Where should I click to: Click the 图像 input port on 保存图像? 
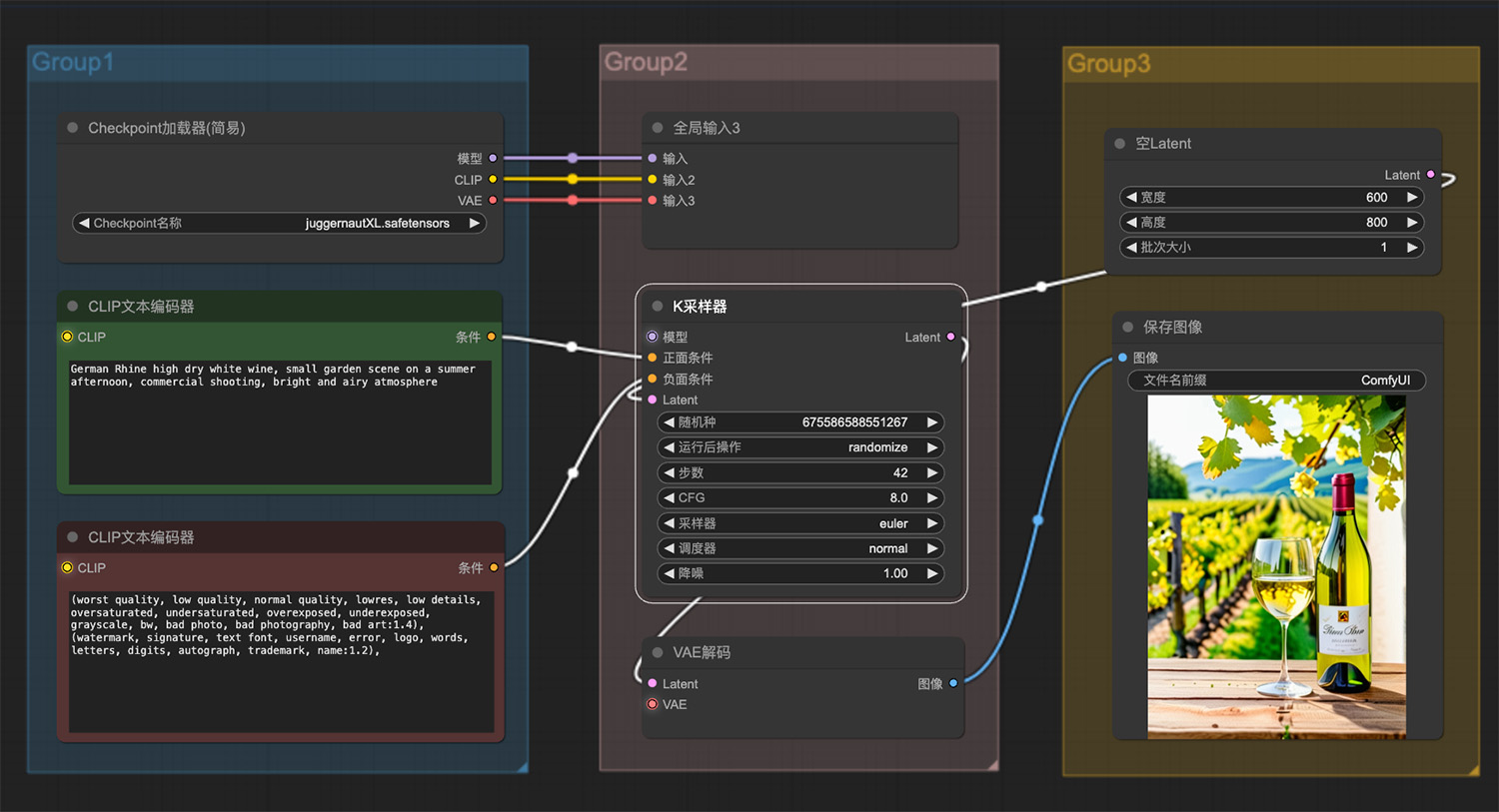[x=1123, y=358]
